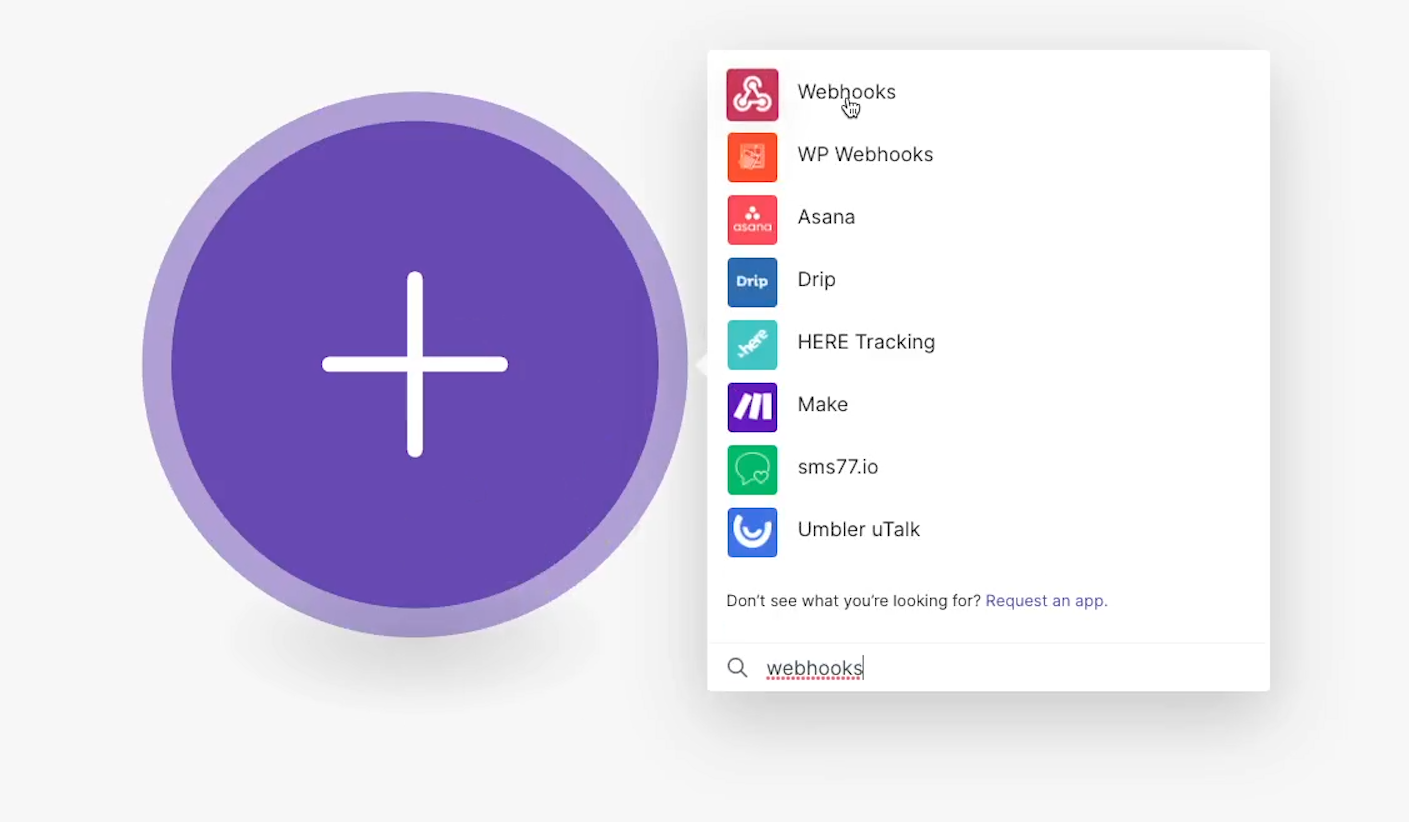The image size is (1409, 822).
Task: Click the Webhooks app icon
Action: (x=752, y=95)
